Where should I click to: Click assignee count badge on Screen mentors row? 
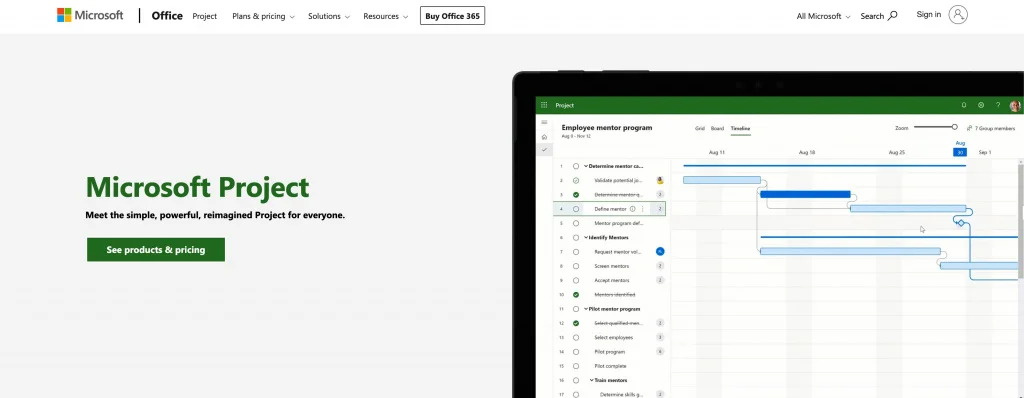click(660, 266)
